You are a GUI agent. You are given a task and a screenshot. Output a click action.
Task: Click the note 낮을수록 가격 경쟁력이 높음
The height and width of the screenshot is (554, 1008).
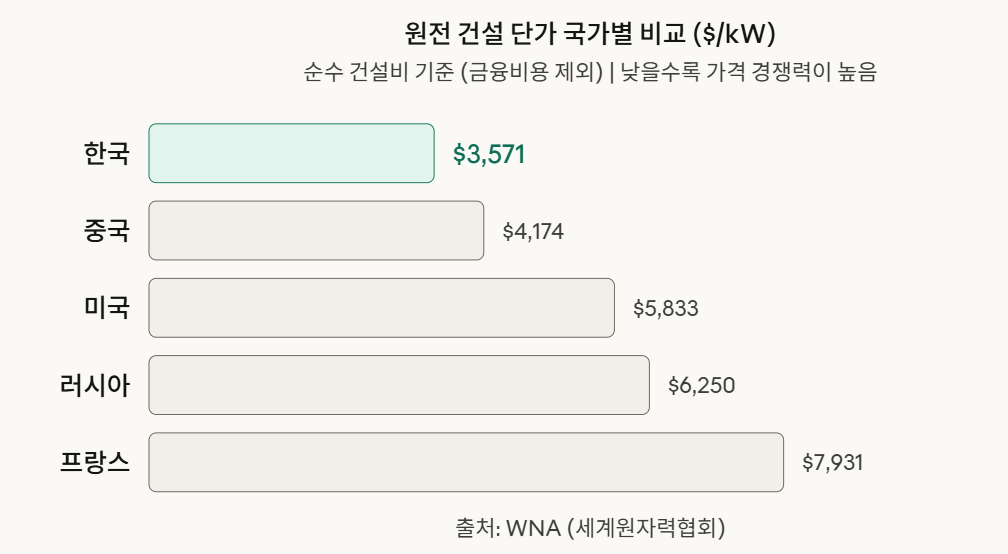pyautogui.click(x=748, y=73)
